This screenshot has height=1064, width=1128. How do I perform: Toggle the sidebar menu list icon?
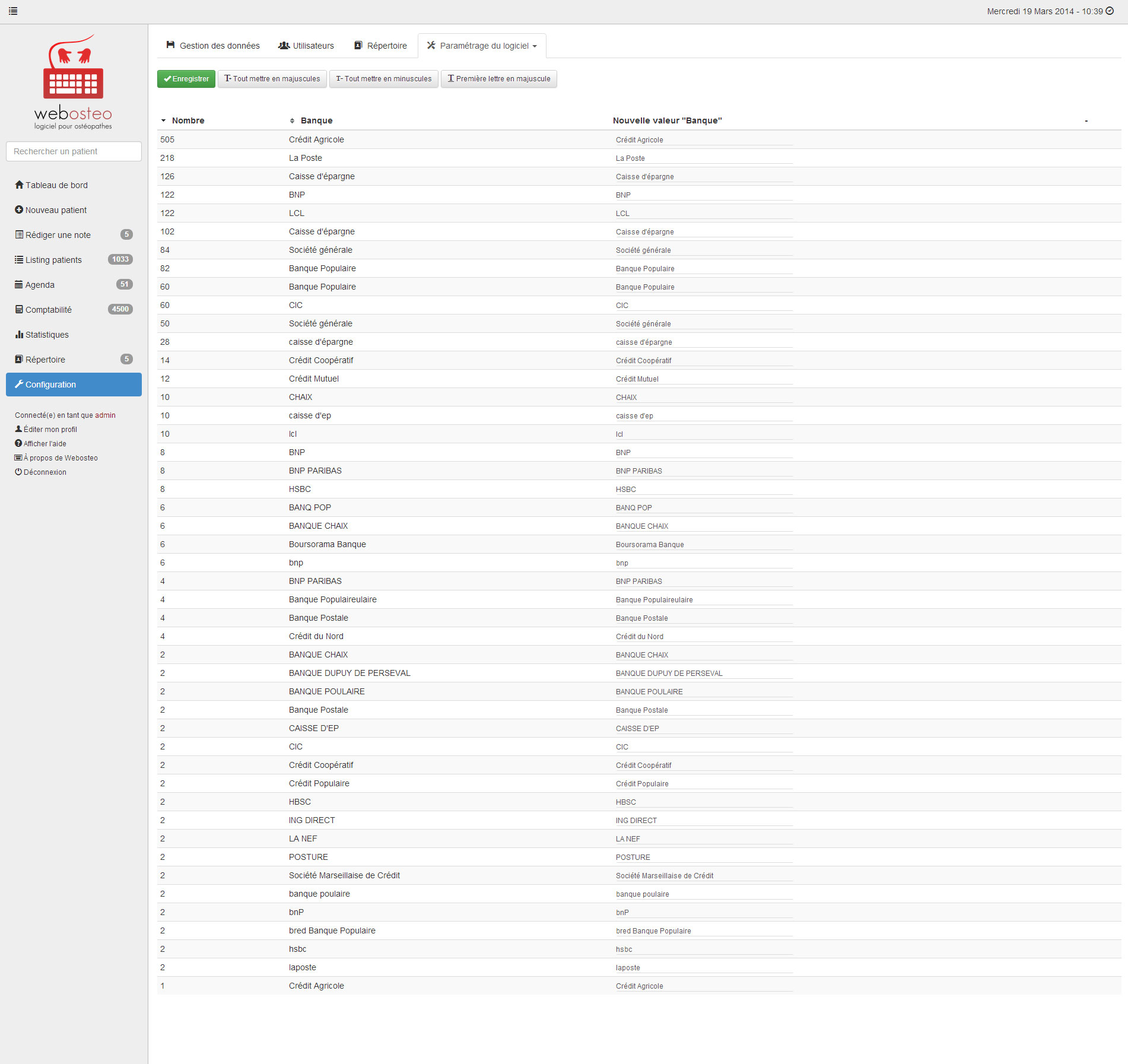[x=13, y=11]
